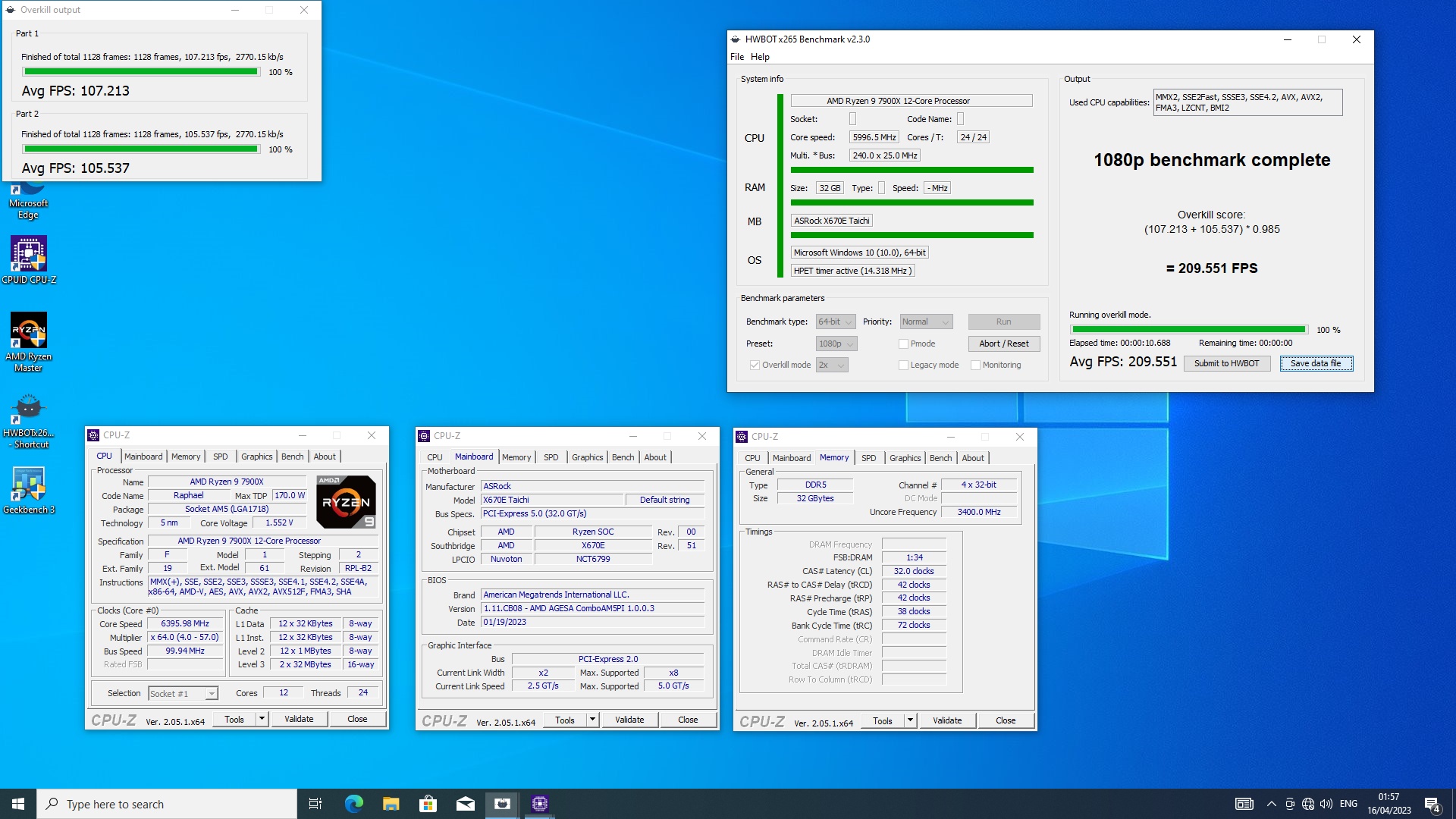Image resolution: width=1456 pixels, height=819 pixels.
Task: Open Microsoft Store taskbar icon
Action: [428, 804]
